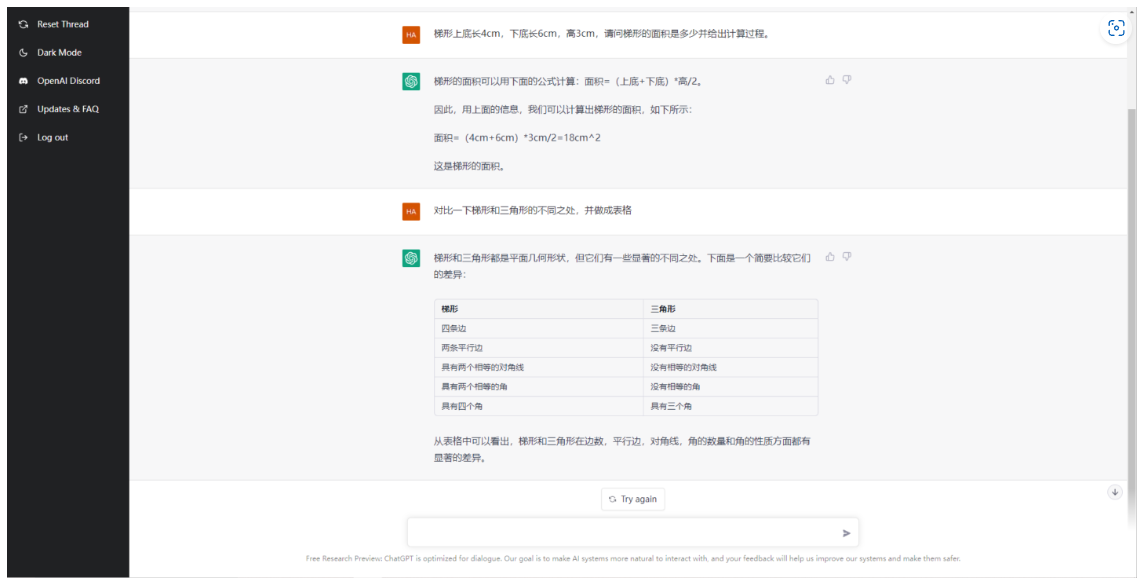Viewport: 1148px width, 588px height.
Task: Click the table cell 四条边
Action: (x=539, y=328)
